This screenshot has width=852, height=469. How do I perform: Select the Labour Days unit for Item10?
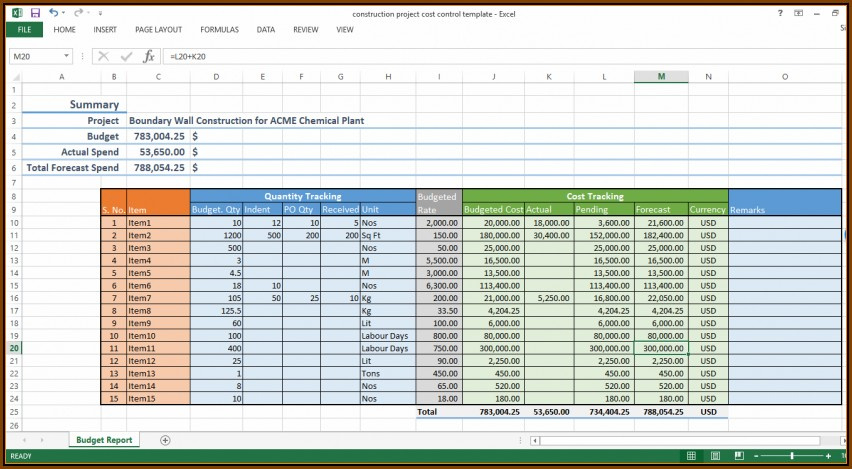coord(388,336)
